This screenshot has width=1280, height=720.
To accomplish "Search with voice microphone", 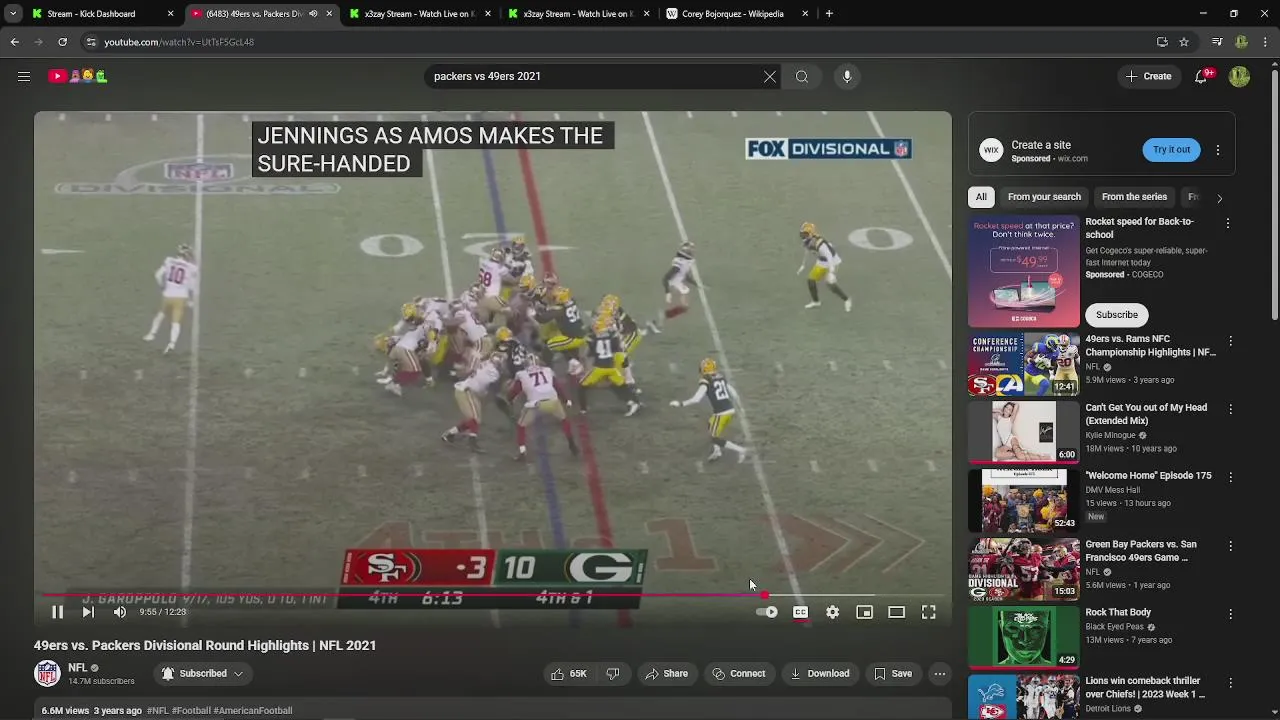I will (847, 76).
